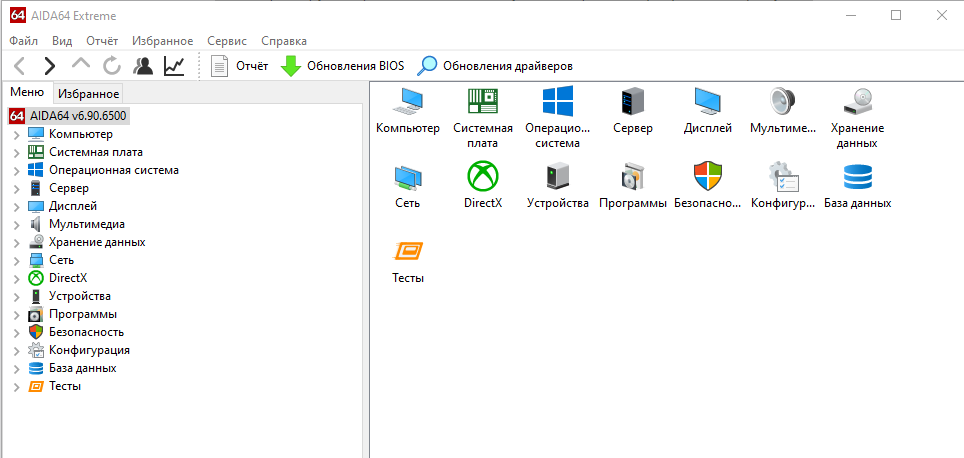Expand the DirectX tree node

[x=17, y=278]
